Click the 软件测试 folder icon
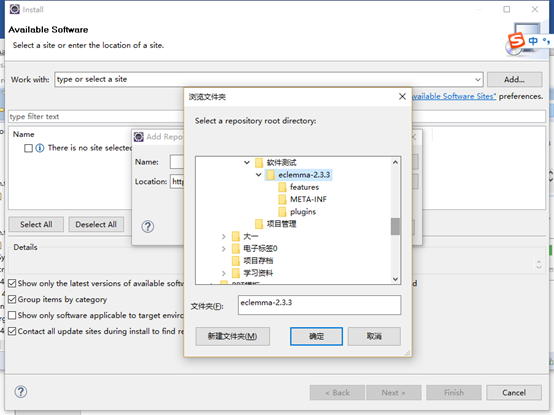This screenshot has width=554, height=415. click(259, 162)
